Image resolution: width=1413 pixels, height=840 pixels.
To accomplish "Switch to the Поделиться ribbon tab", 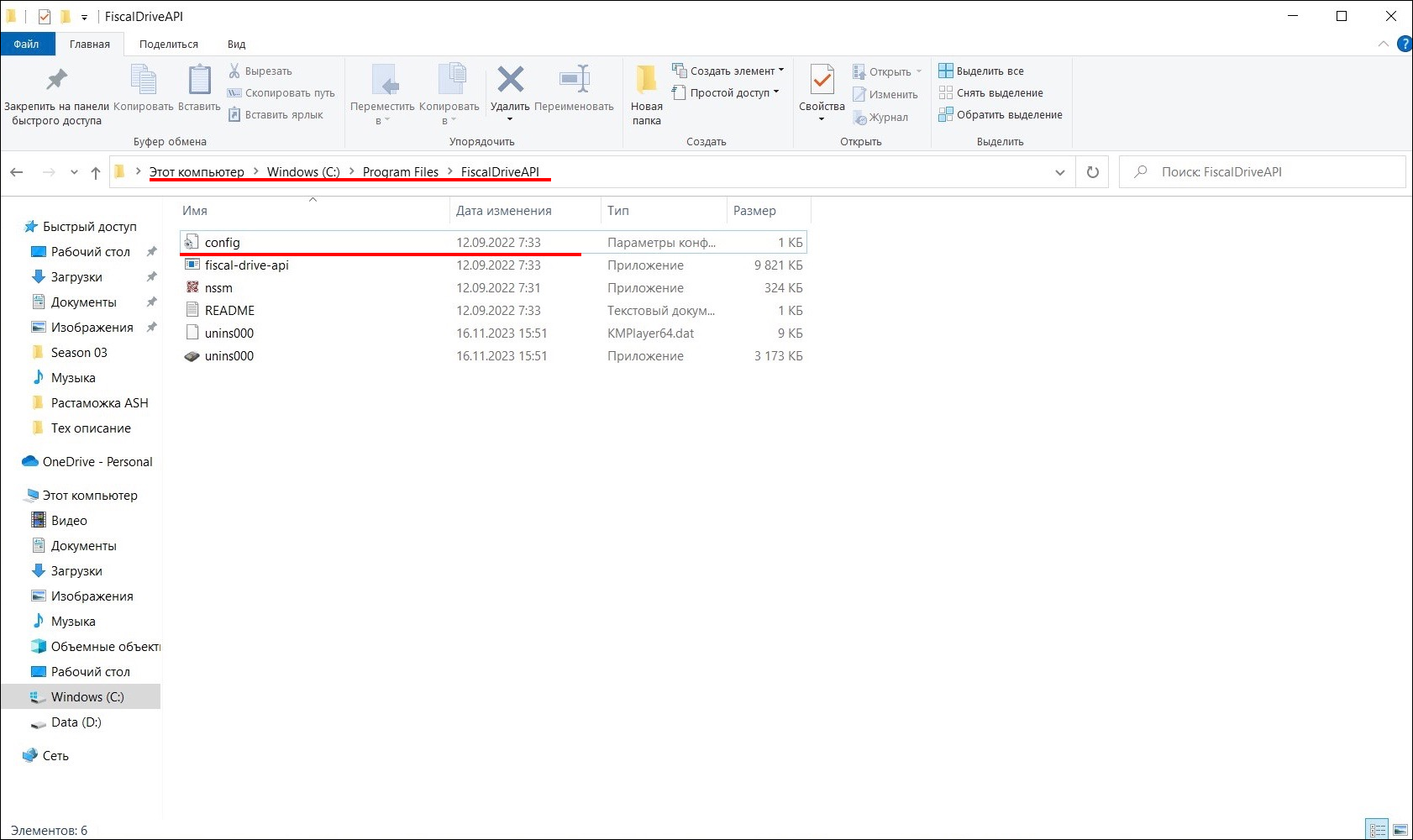I will pyautogui.click(x=169, y=44).
